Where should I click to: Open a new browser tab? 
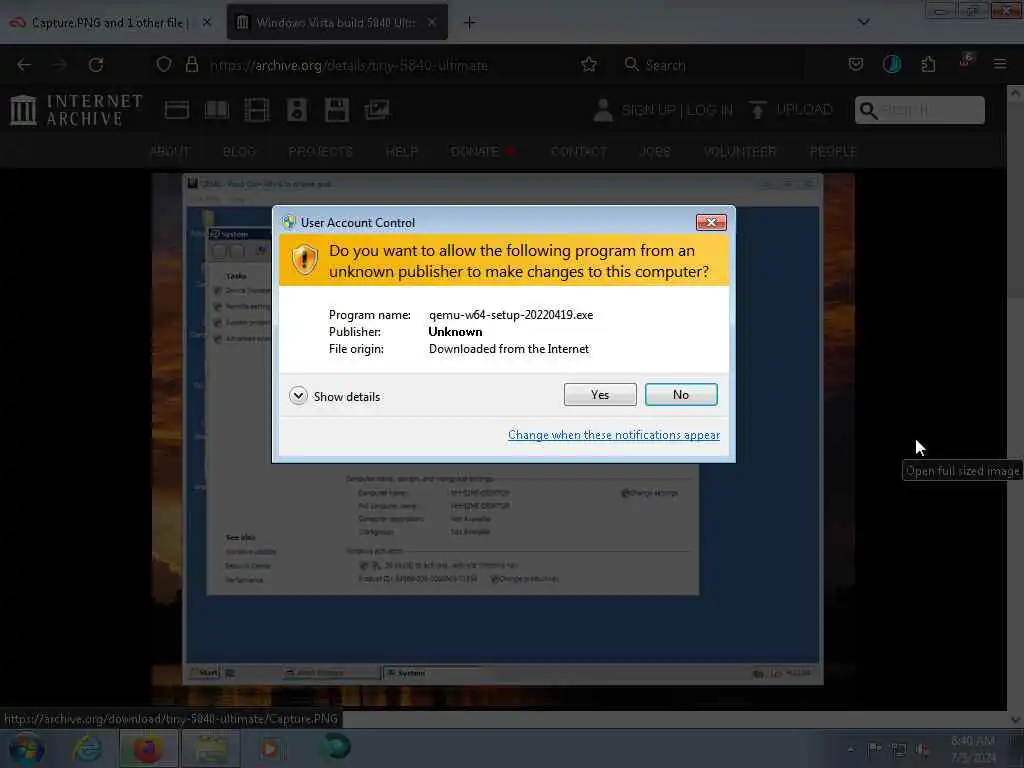coord(469,23)
